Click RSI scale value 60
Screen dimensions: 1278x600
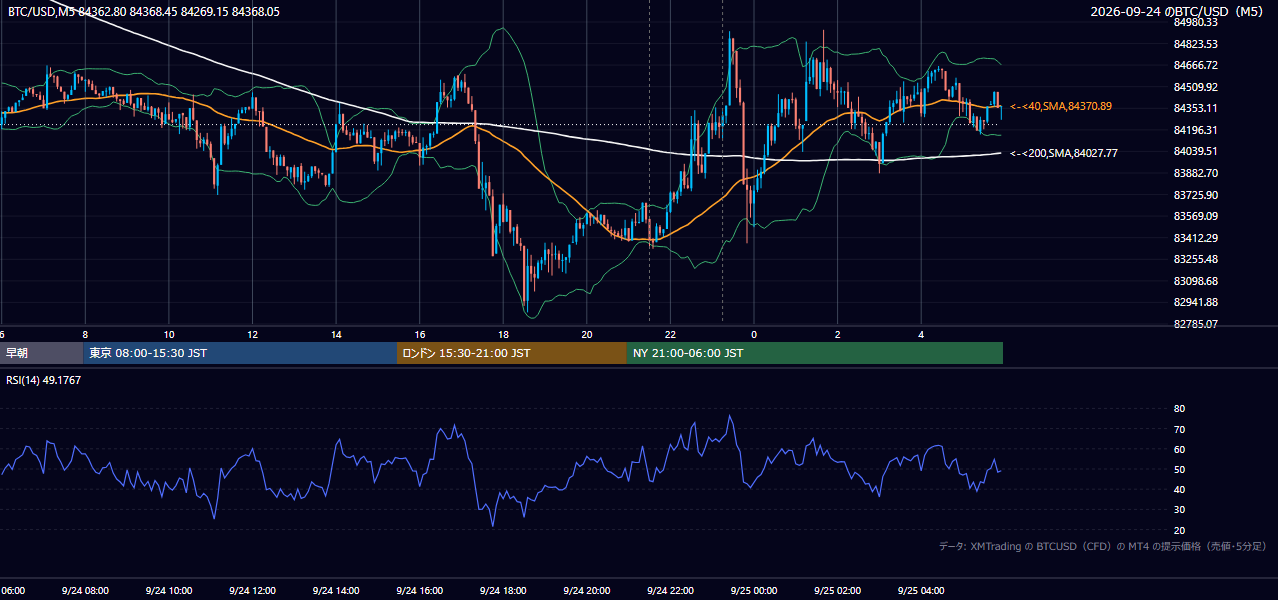click(x=1179, y=449)
